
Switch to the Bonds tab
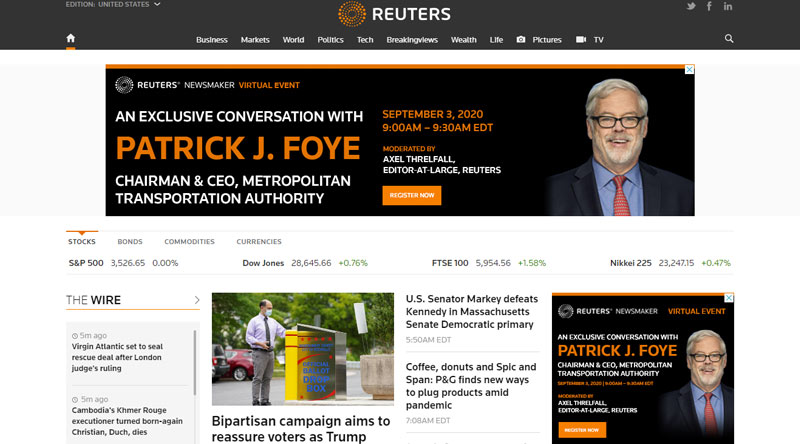(130, 241)
